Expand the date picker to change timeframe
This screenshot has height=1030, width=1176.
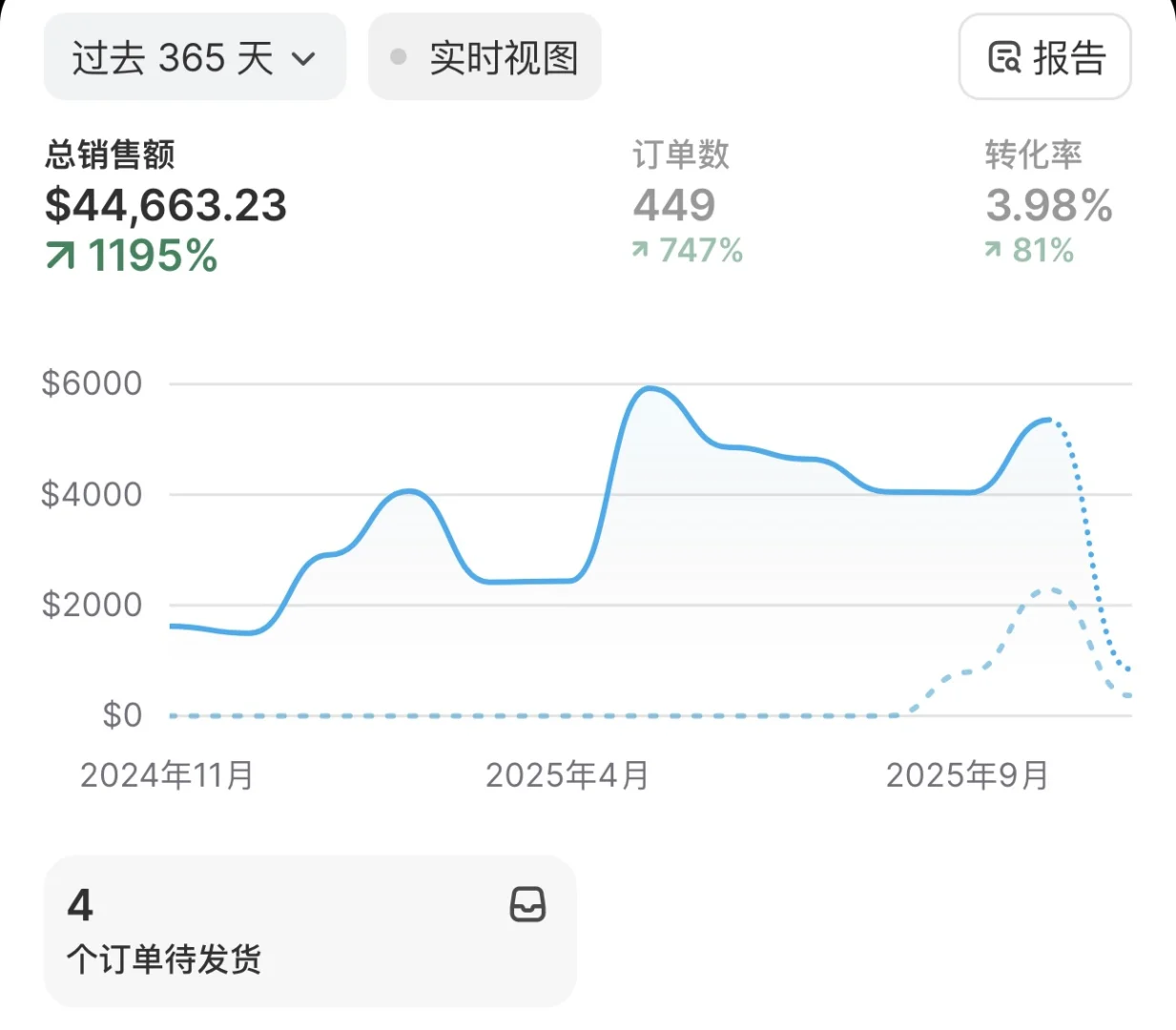(195, 57)
